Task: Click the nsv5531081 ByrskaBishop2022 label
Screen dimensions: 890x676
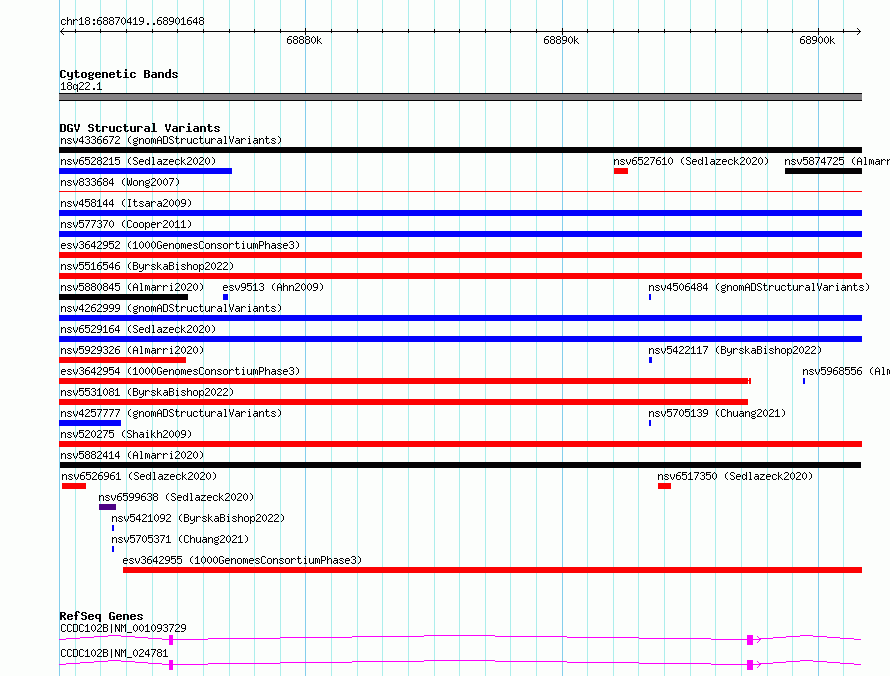Action: [147, 392]
